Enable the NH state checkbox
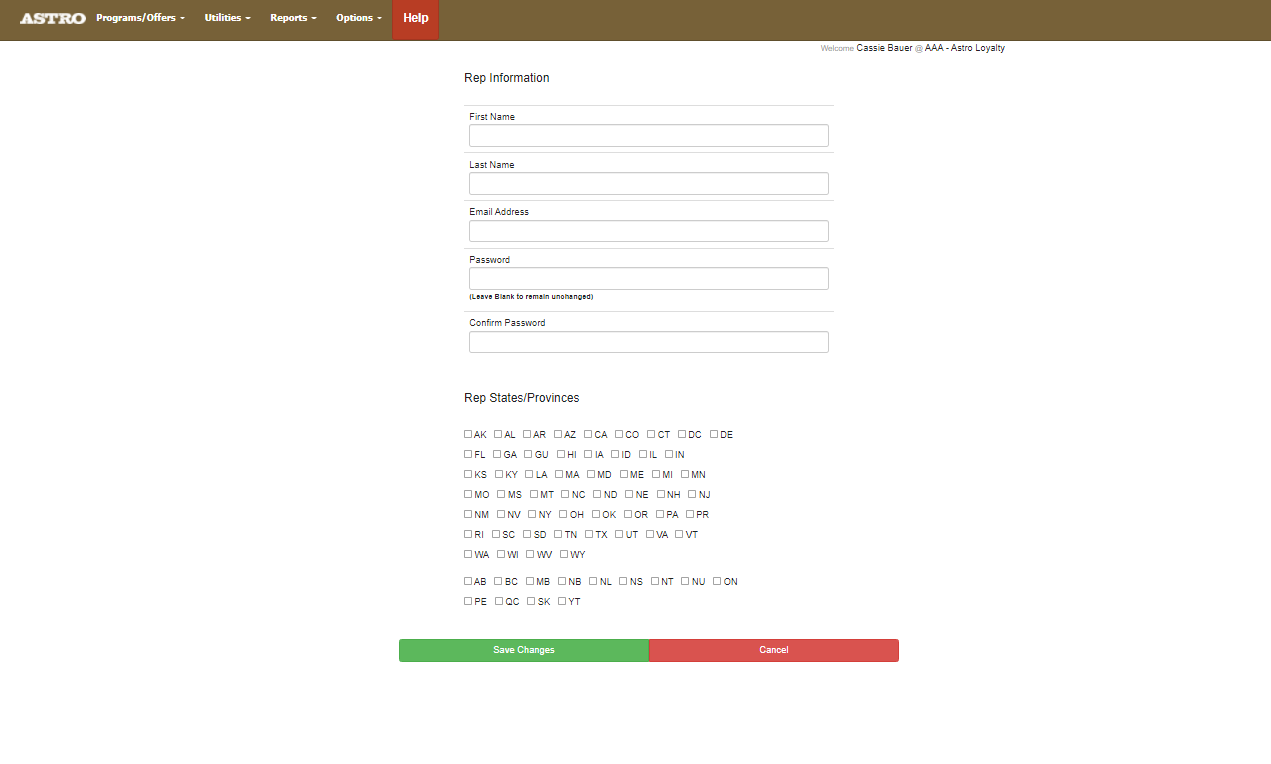The height and width of the screenshot is (764, 1271). [661, 494]
